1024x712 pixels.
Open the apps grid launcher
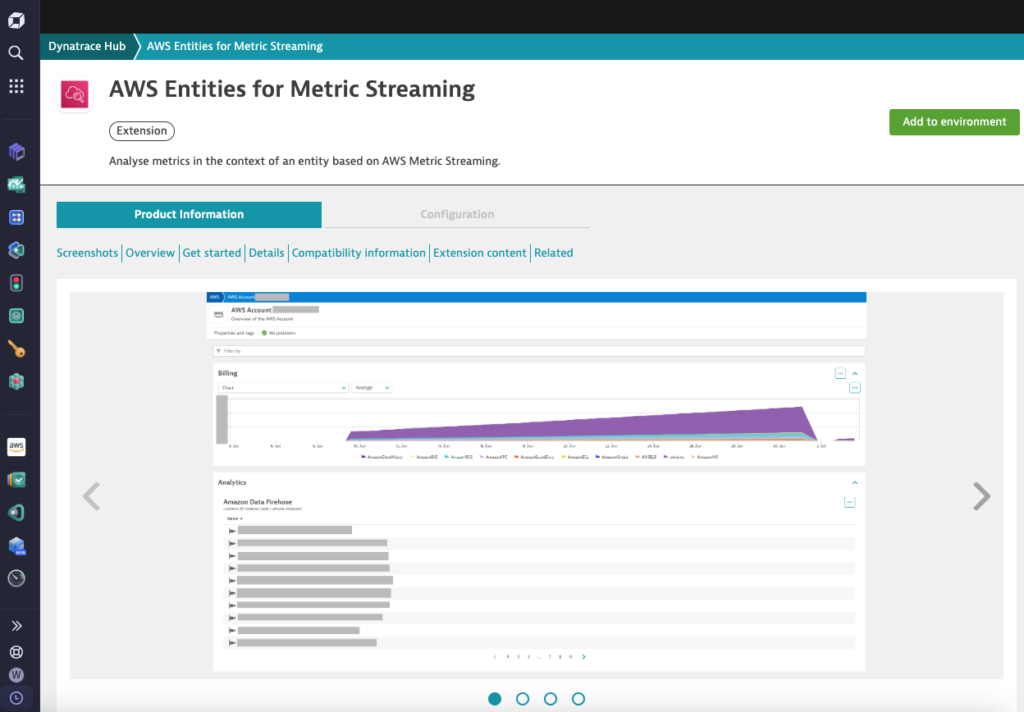[x=16, y=86]
